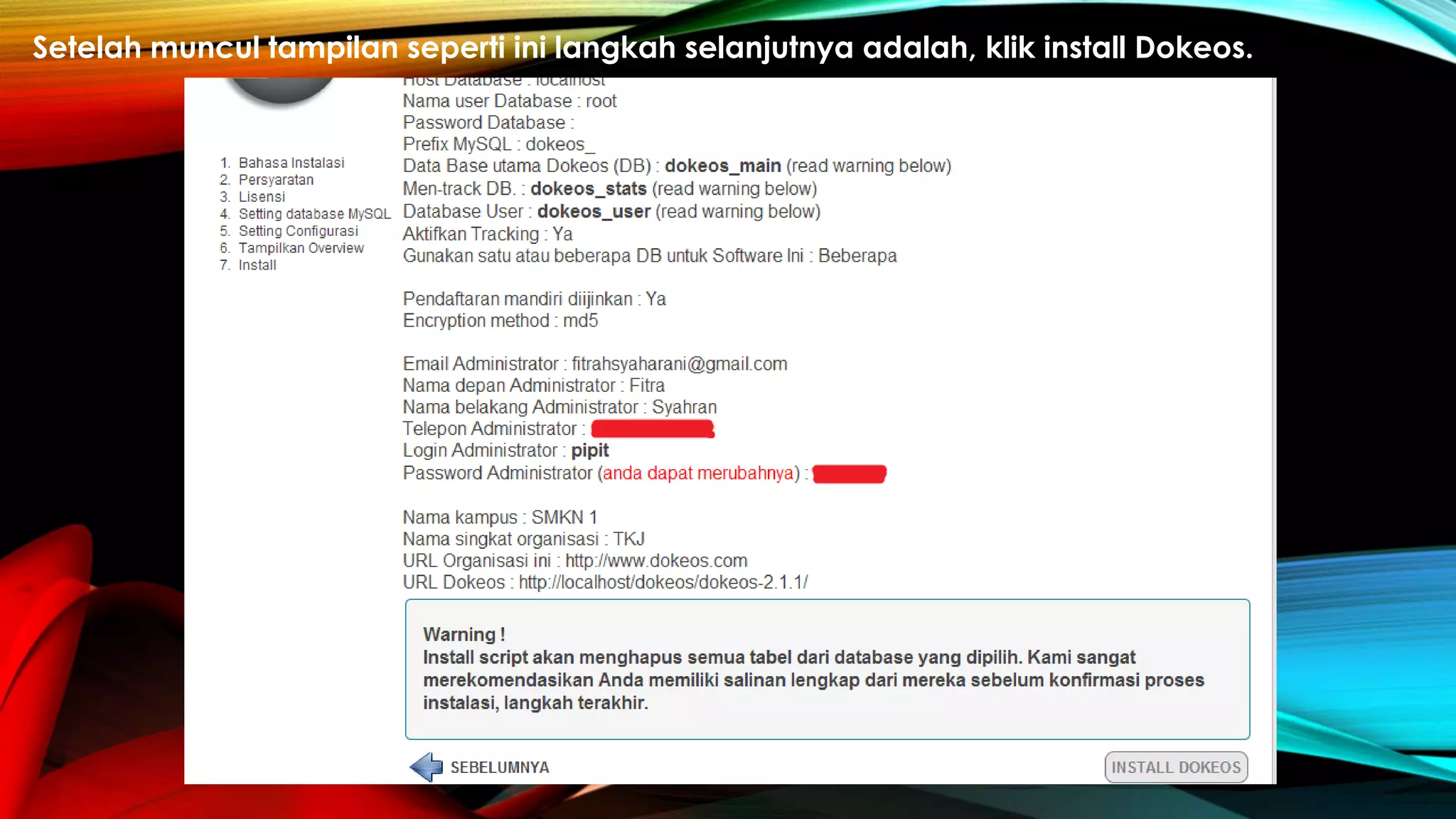The image size is (1456, 819).
Task: Click the Nama depan Administrator : Fitra line
Action: [534, 385]
